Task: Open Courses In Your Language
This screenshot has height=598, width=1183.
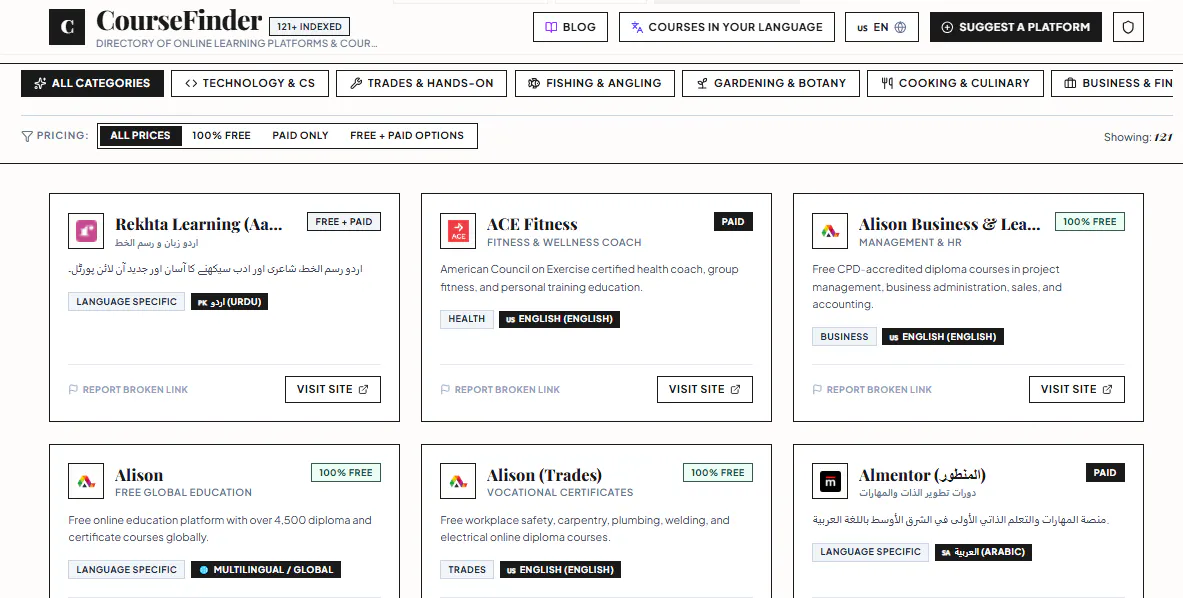Action: pos(727,27)
